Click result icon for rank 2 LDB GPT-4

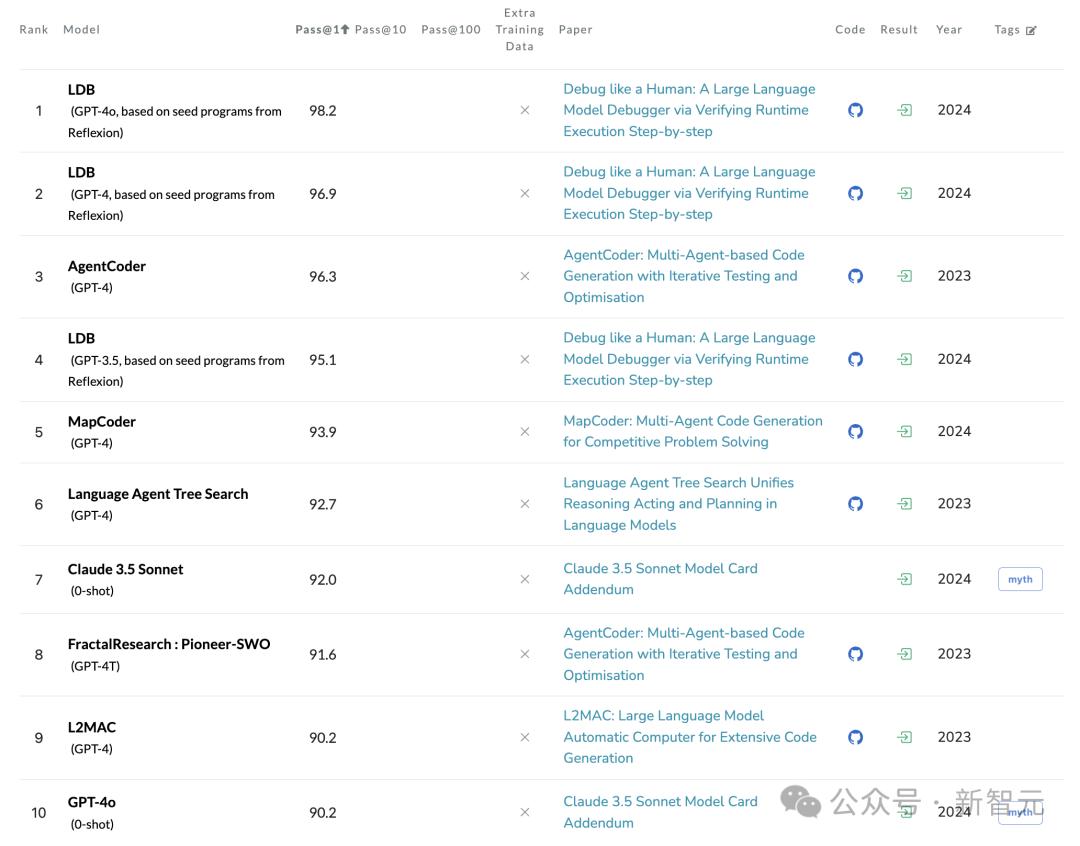(904, 193)
